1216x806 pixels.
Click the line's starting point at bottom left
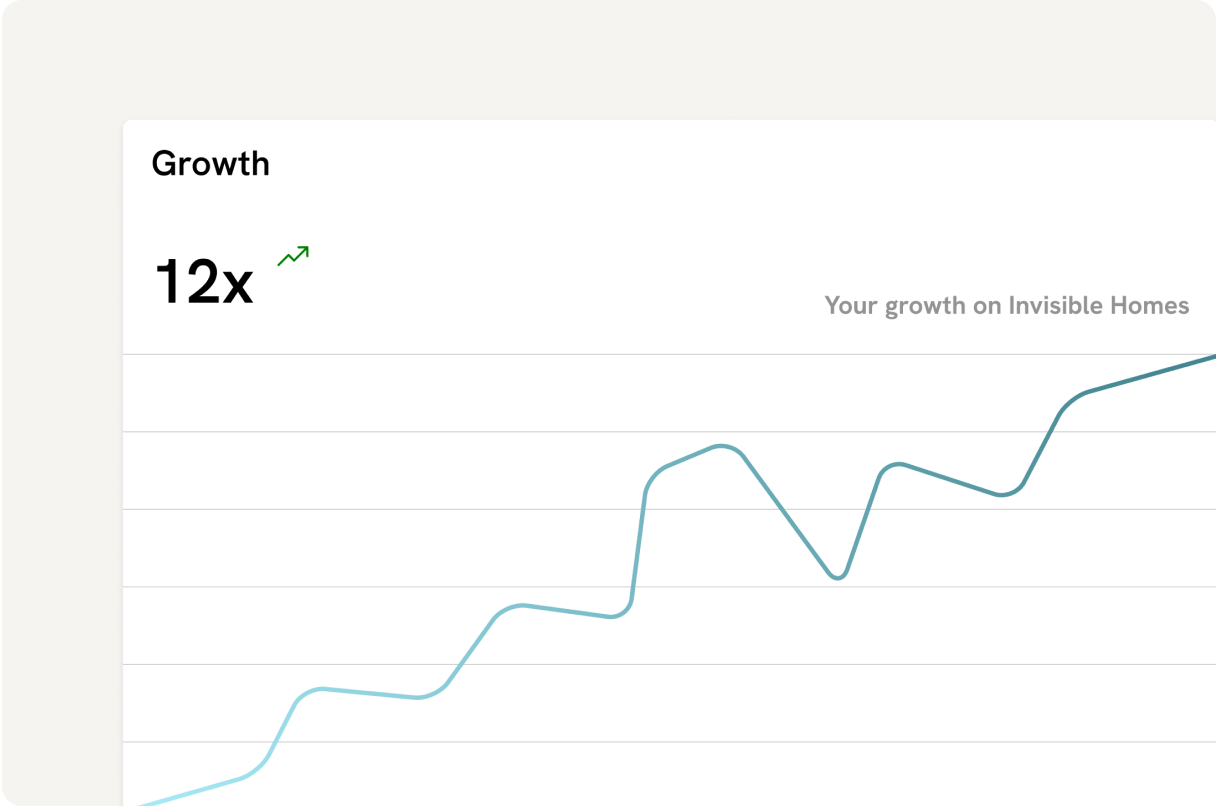coord(140,803)
